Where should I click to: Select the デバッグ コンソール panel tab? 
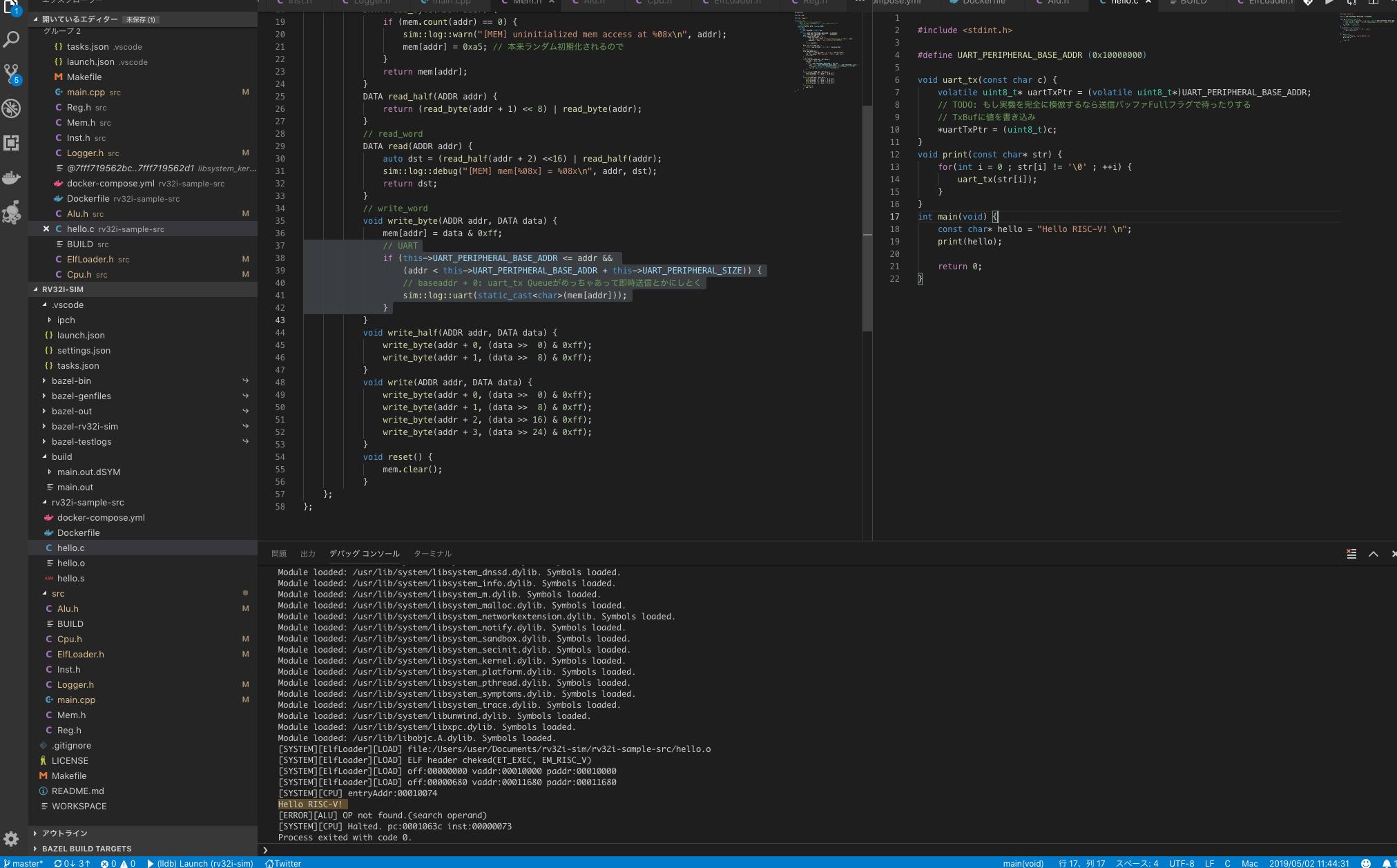tap(365, 554)
